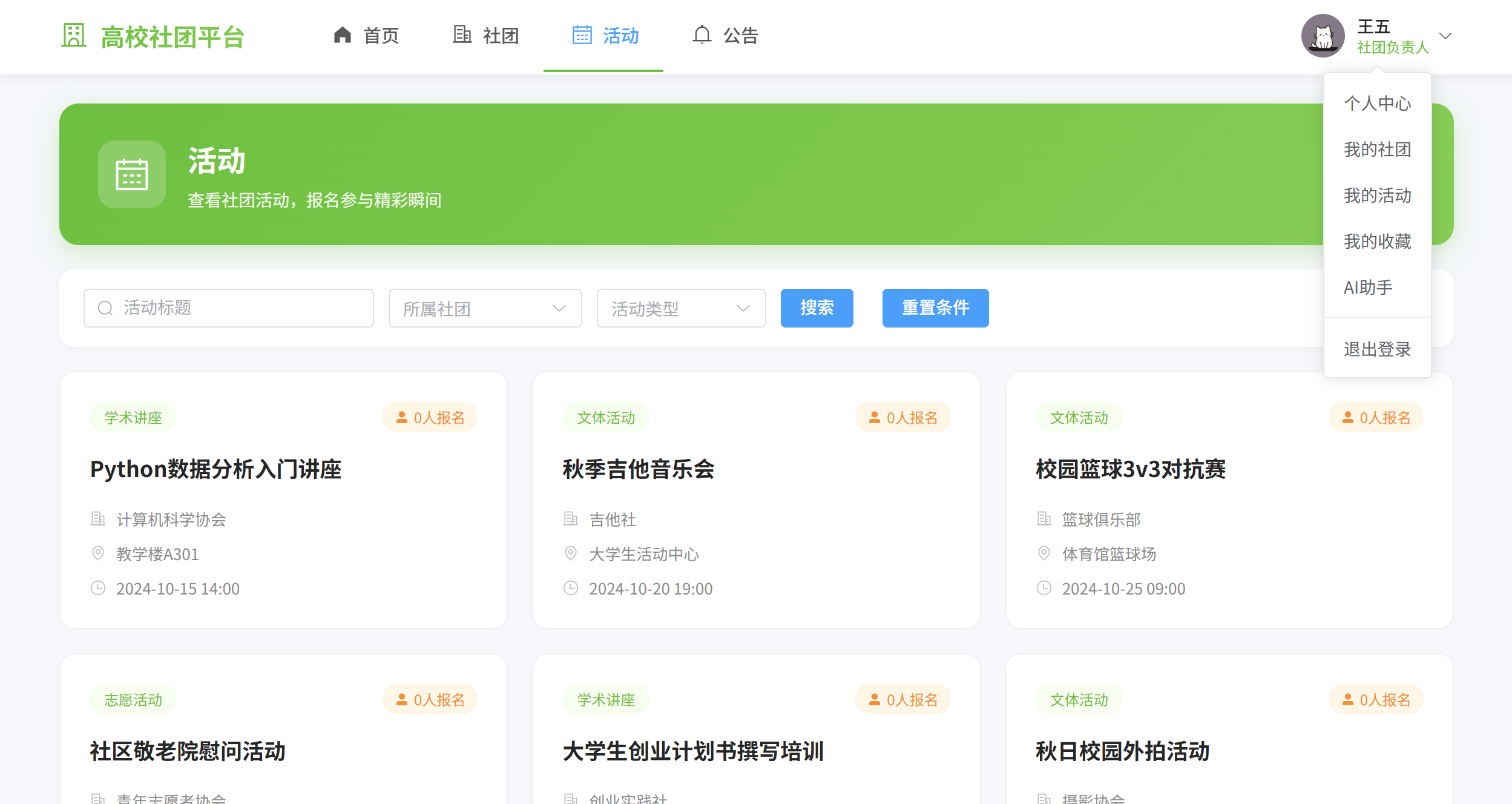1512x804 pixels.
Task: Click the home icon beside 首页
Action: click(x=343, y=35)
